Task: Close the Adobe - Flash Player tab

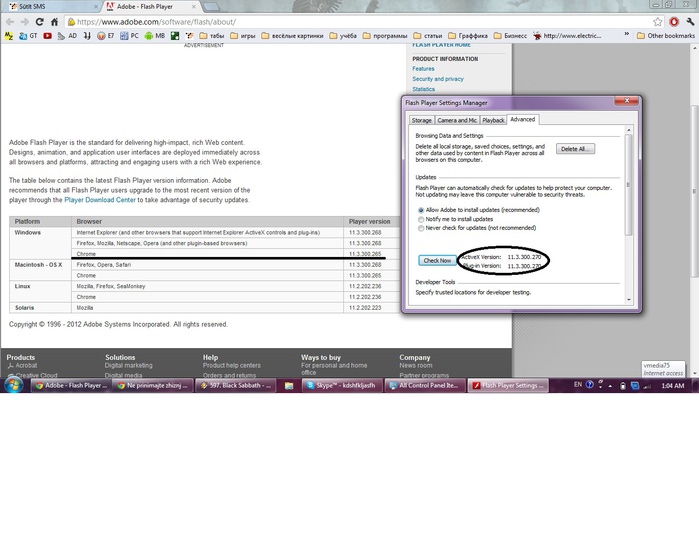Action: tap(194, 7)
